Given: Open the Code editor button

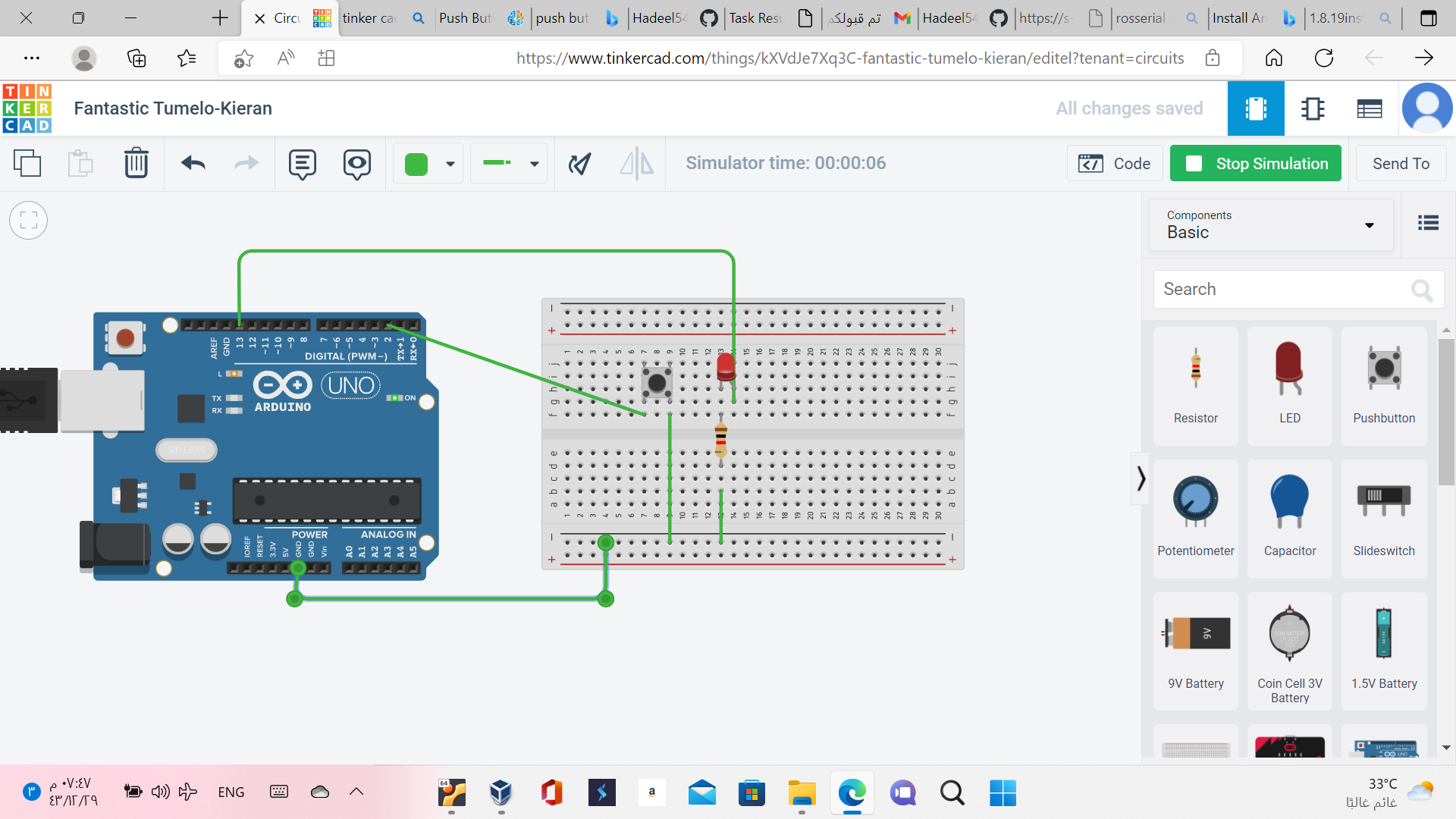Looking at the screenshot, I should tap(1115, 163).
